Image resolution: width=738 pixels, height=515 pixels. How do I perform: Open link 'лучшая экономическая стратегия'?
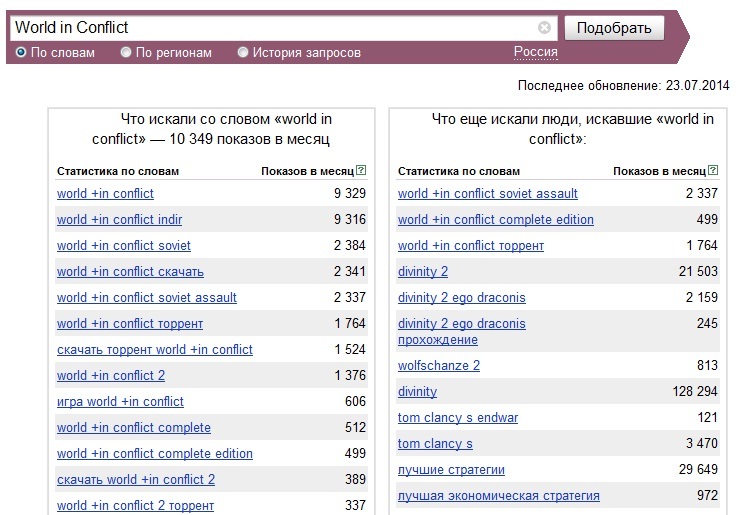pos(499,496)
